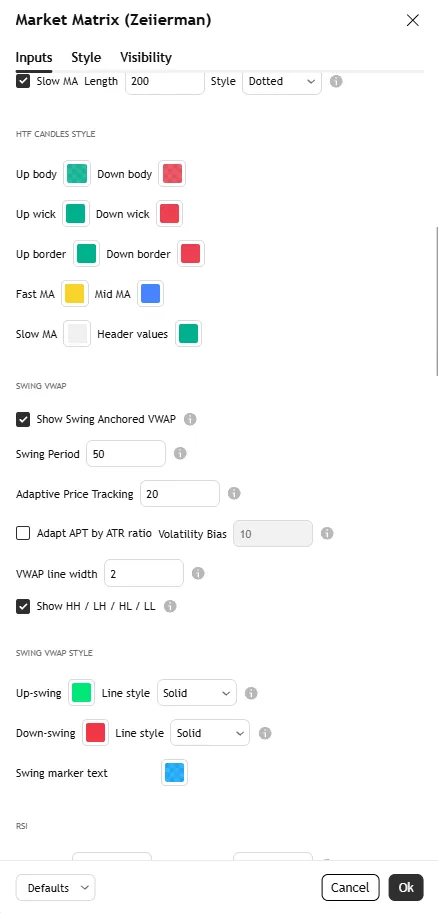Click info icon next to Show Swing Anchored VWAP
438x913 pixels.
point(190,419)
